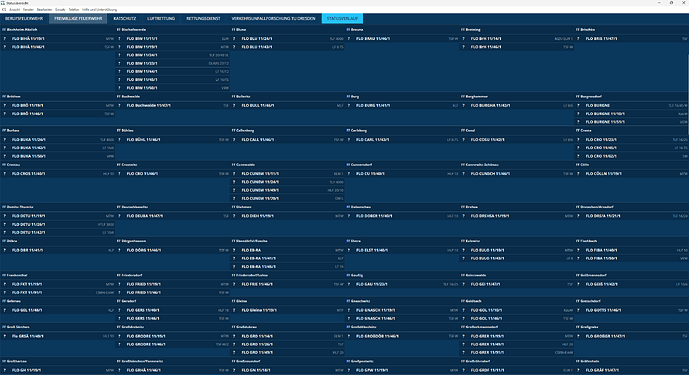The image size is (689, 375).
Task: Click status '?' of FLO FRIE row
Action: [234, 284]
